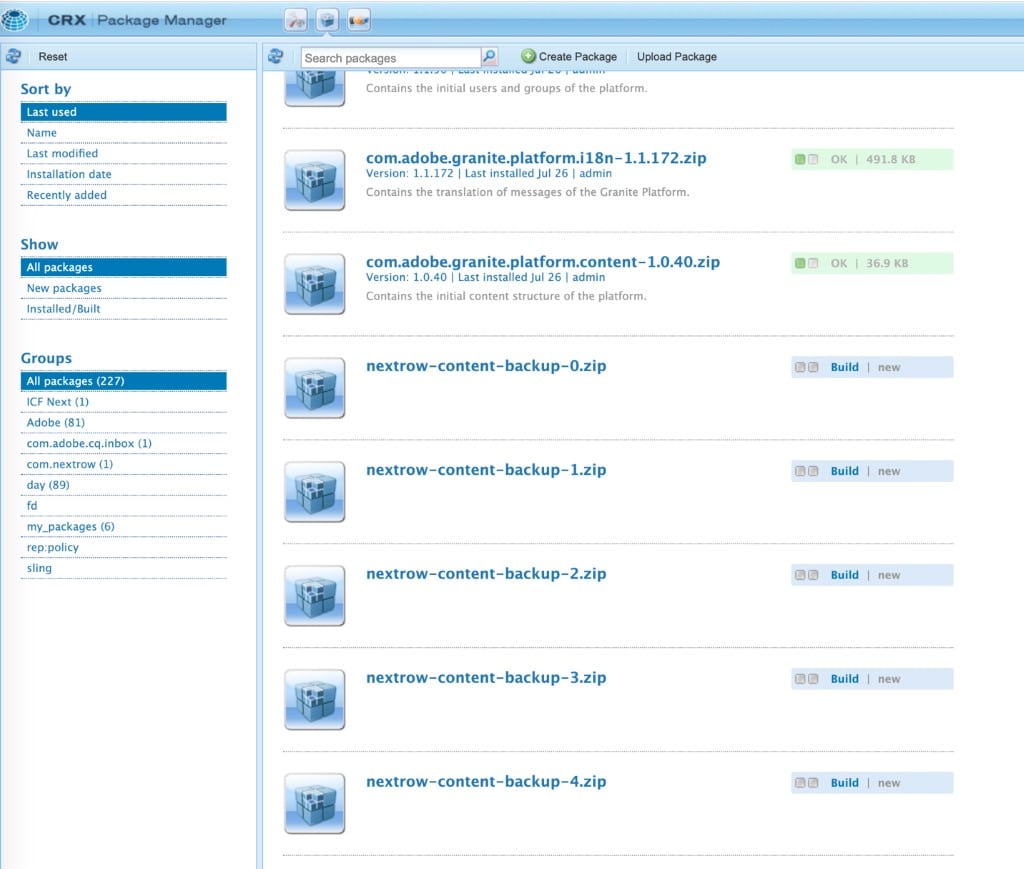1024x869 pixels.
Task: Click the Reset button
Action: pyautogui.click(x=52, y=57)
